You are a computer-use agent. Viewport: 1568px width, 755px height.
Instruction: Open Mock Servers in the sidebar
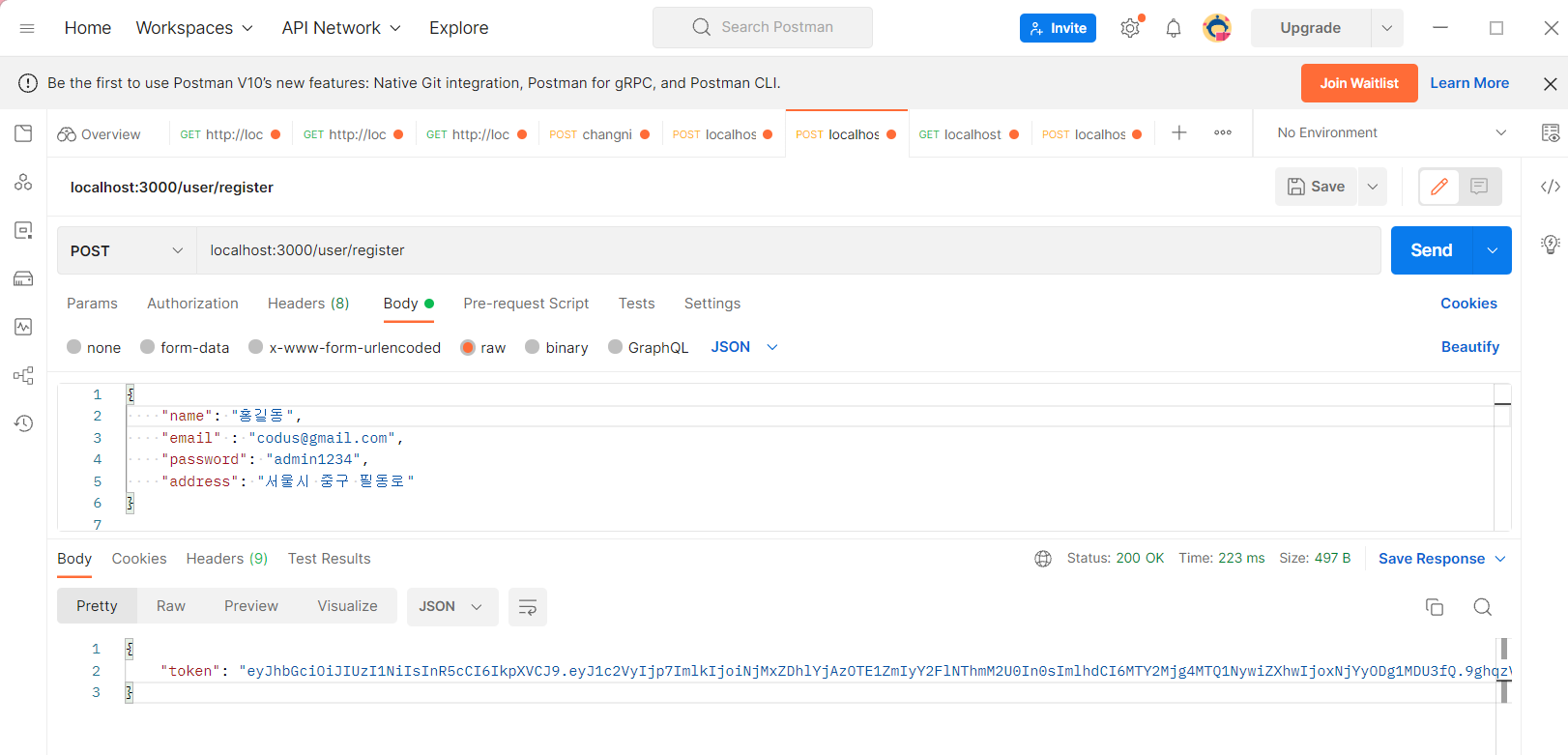23,278
